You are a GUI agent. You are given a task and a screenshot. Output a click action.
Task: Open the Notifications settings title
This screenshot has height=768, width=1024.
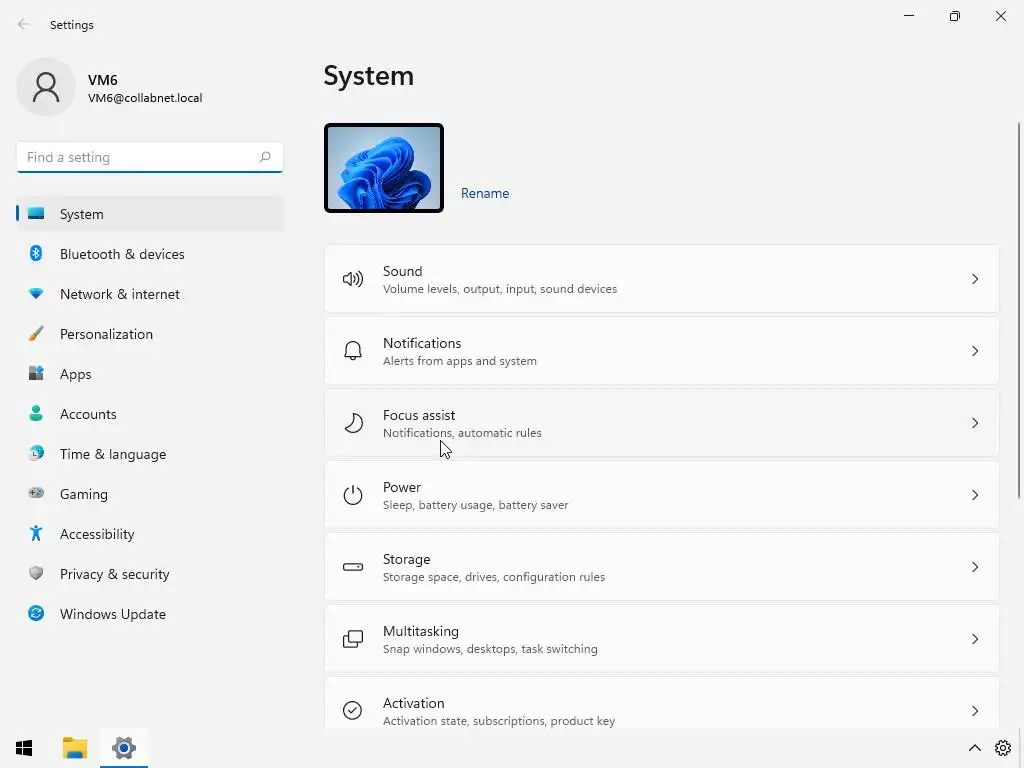point(422,343)
